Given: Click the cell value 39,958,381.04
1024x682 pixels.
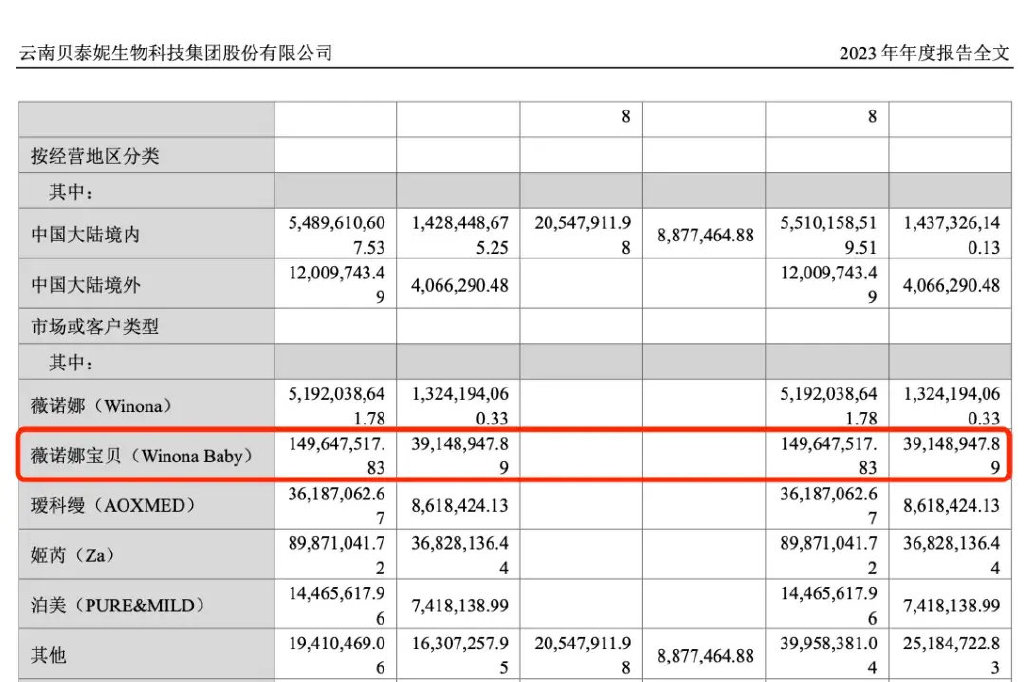Looking at the screenshot, I should [x=828, y=655].
